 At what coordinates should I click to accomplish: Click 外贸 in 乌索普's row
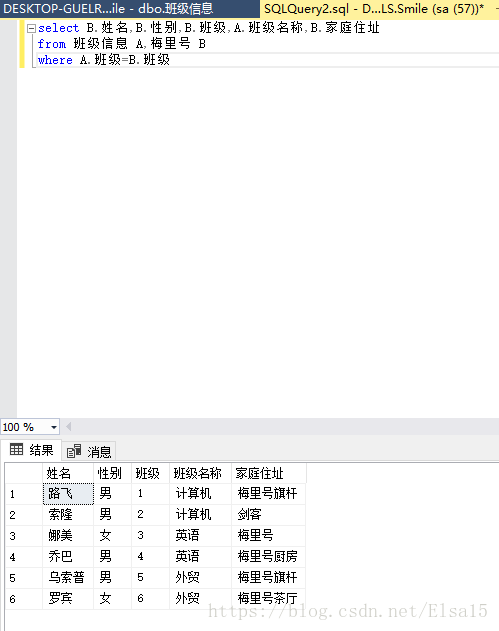(x=200, y=577)
